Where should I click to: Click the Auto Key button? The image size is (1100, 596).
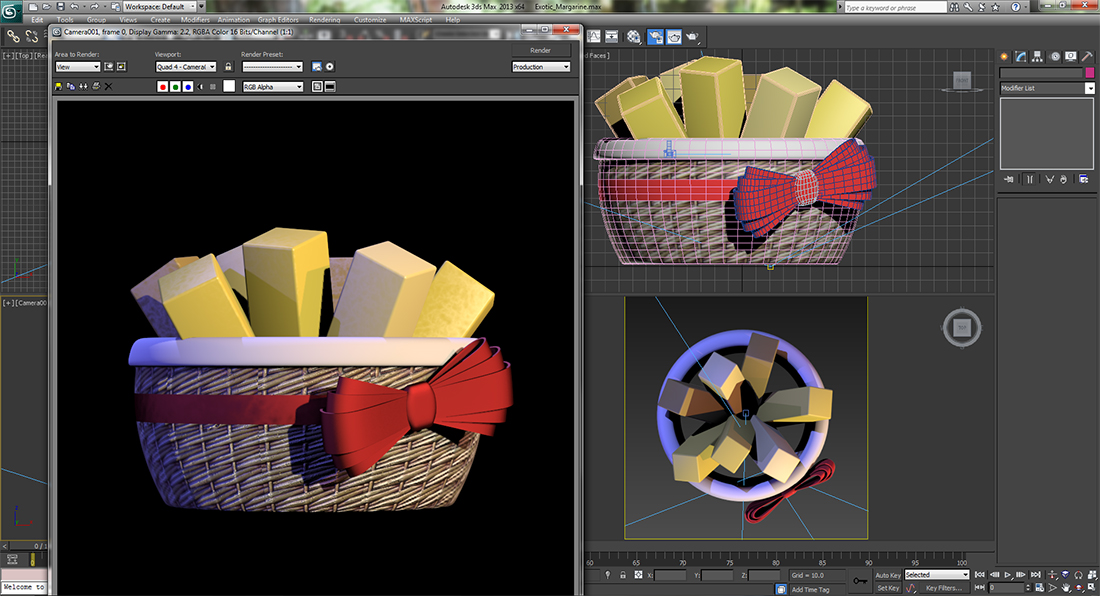click(887, 575)
